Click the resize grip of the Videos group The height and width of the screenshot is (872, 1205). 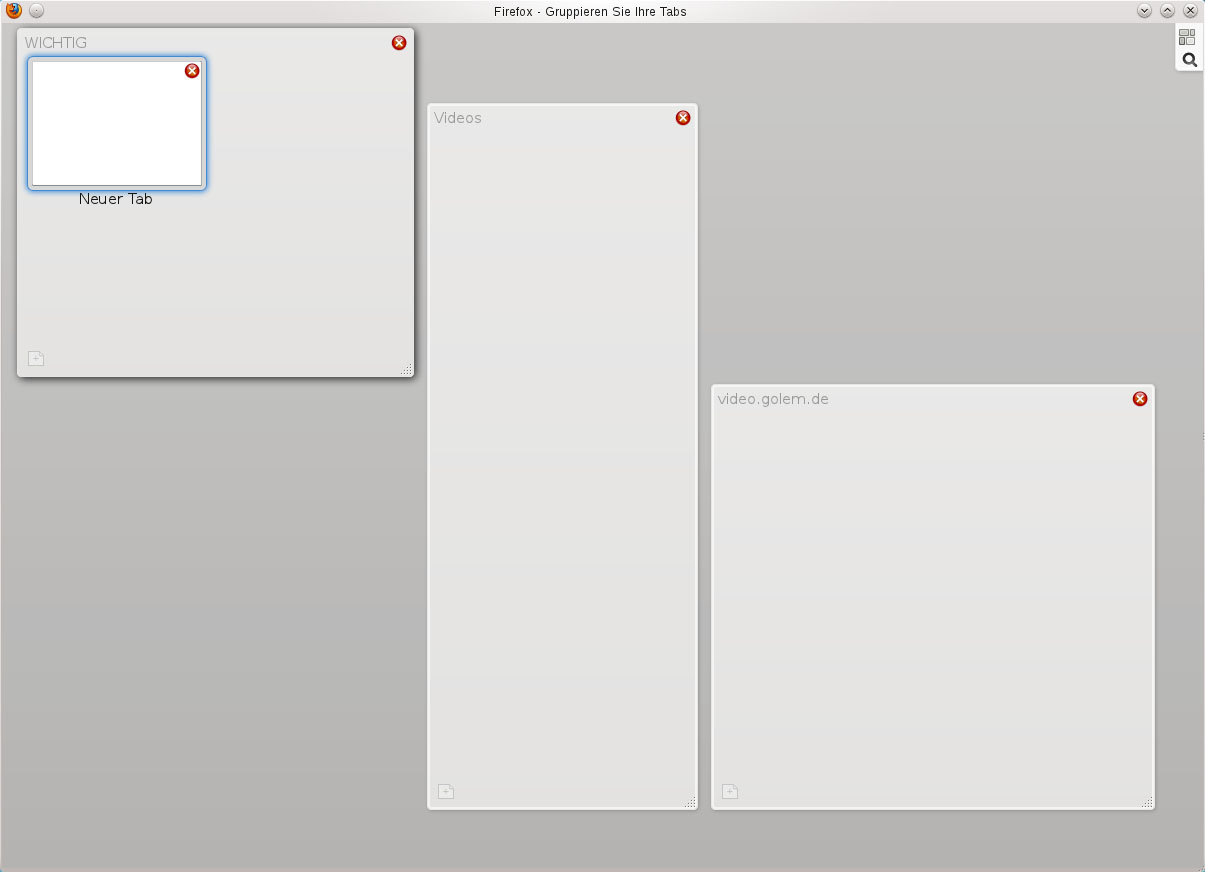pos(691,802)
